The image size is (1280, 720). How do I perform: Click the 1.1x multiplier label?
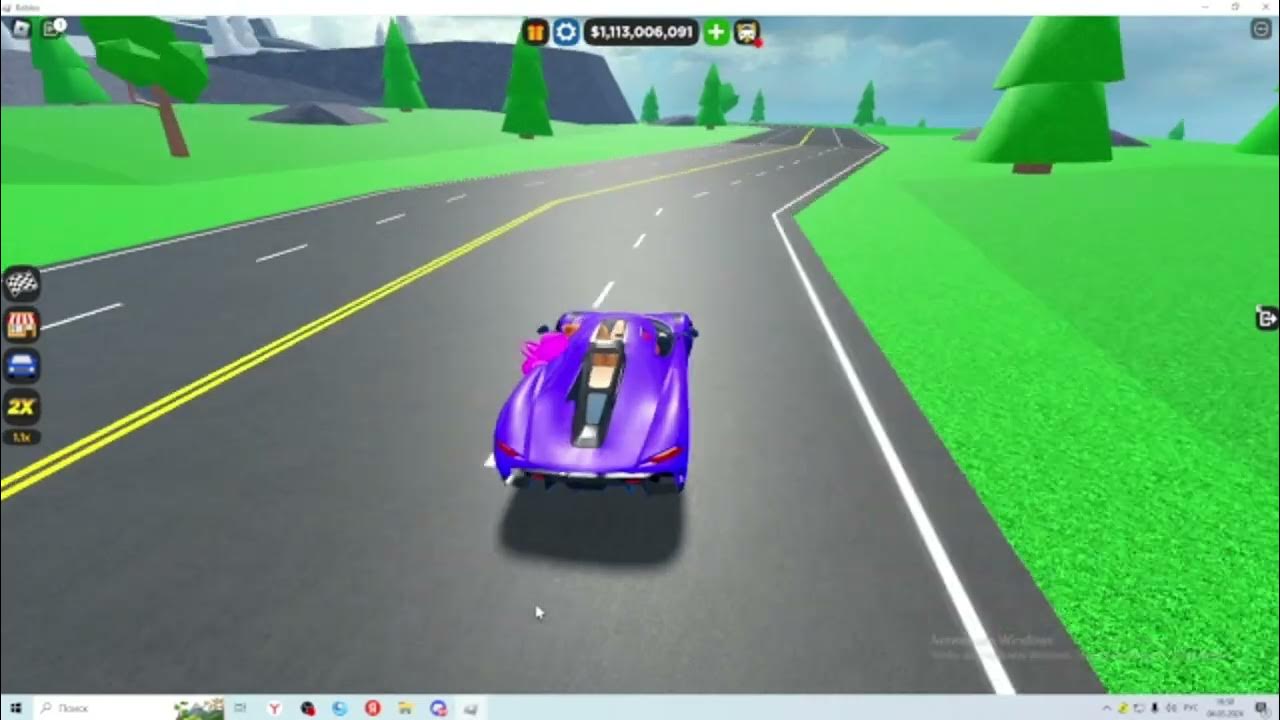click(22, 437)
